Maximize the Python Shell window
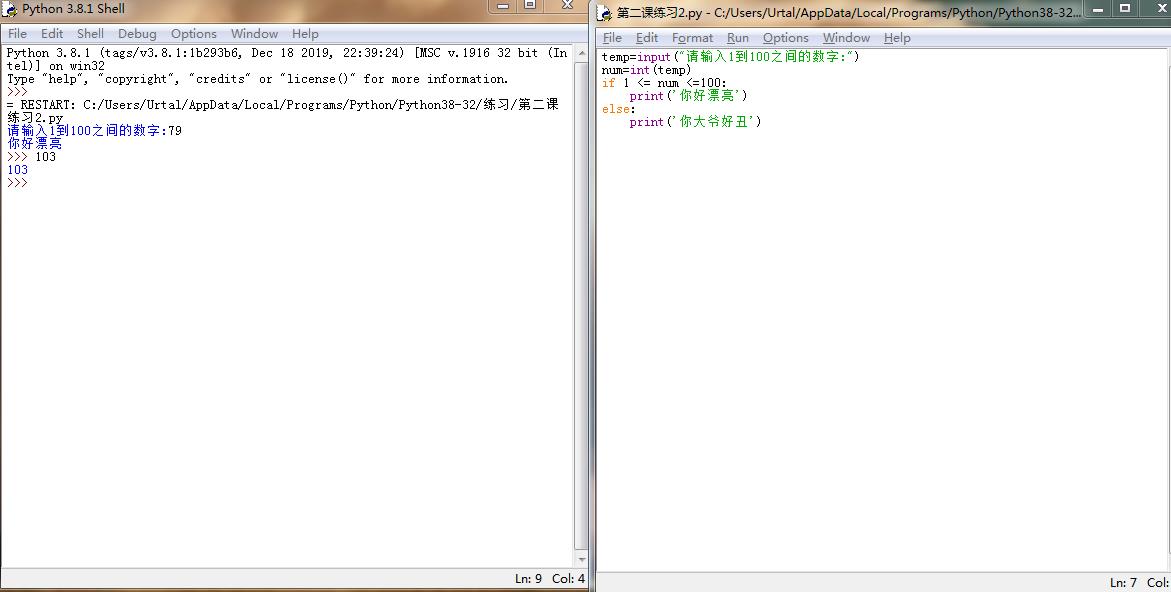Viewport: 1171px width, 592px height. coord(530,5)
